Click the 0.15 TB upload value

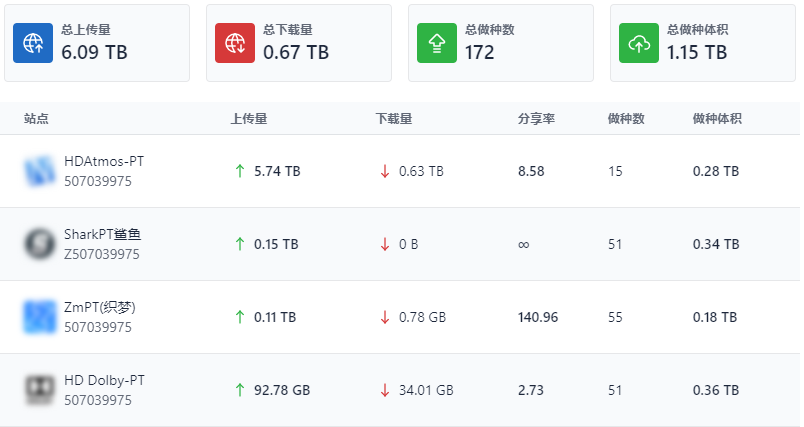pos(276,244)
